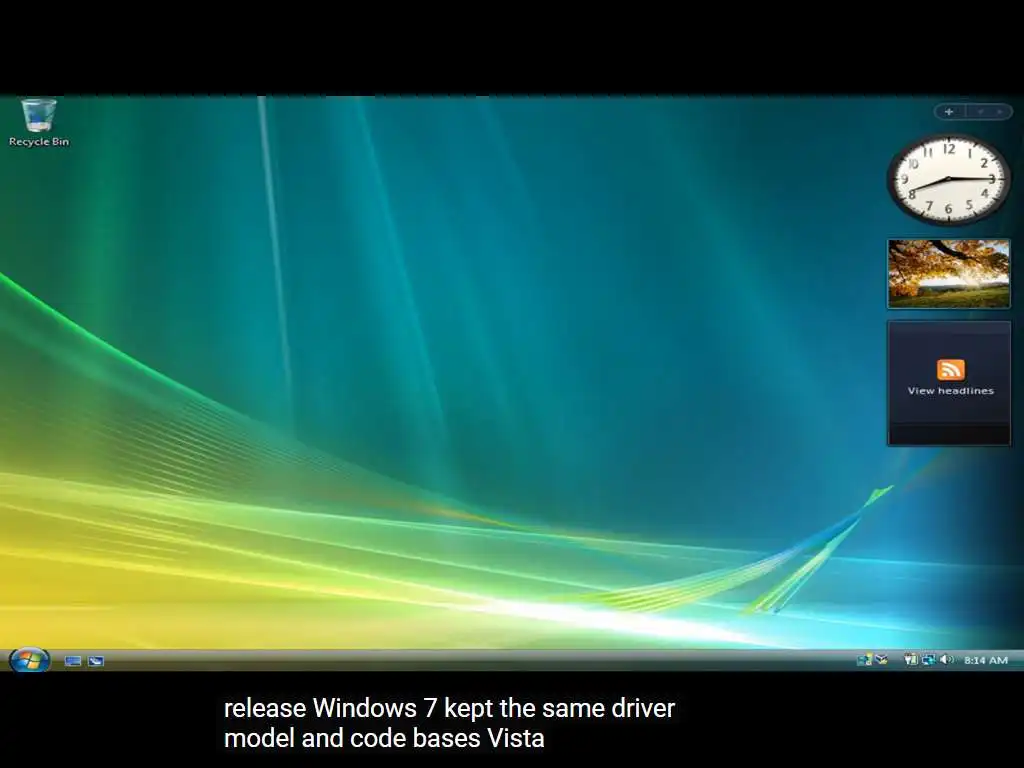This screenshot has height=768, width=1024.
Task: Add gadgets with sidebar plus button
Action: (x=949, y=112)
